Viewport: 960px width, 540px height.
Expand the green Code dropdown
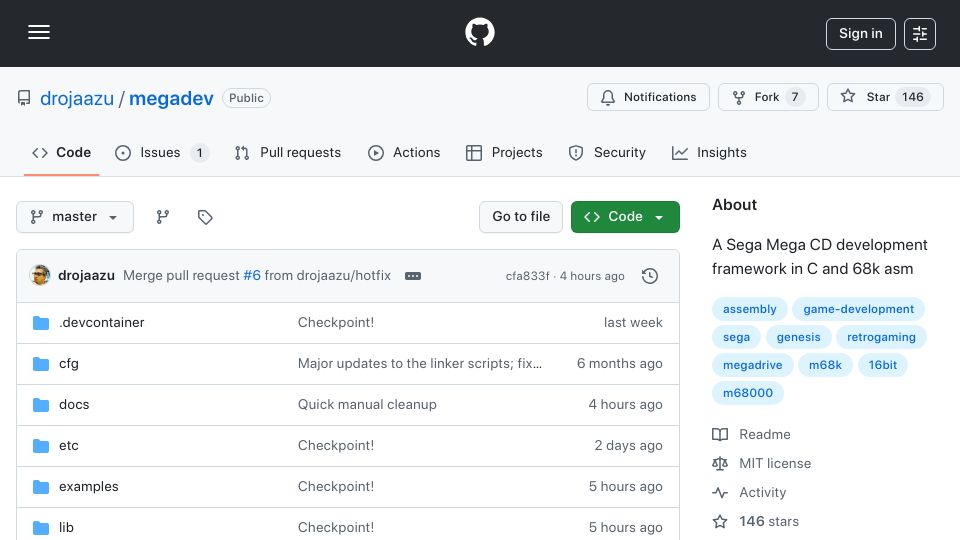625,217
